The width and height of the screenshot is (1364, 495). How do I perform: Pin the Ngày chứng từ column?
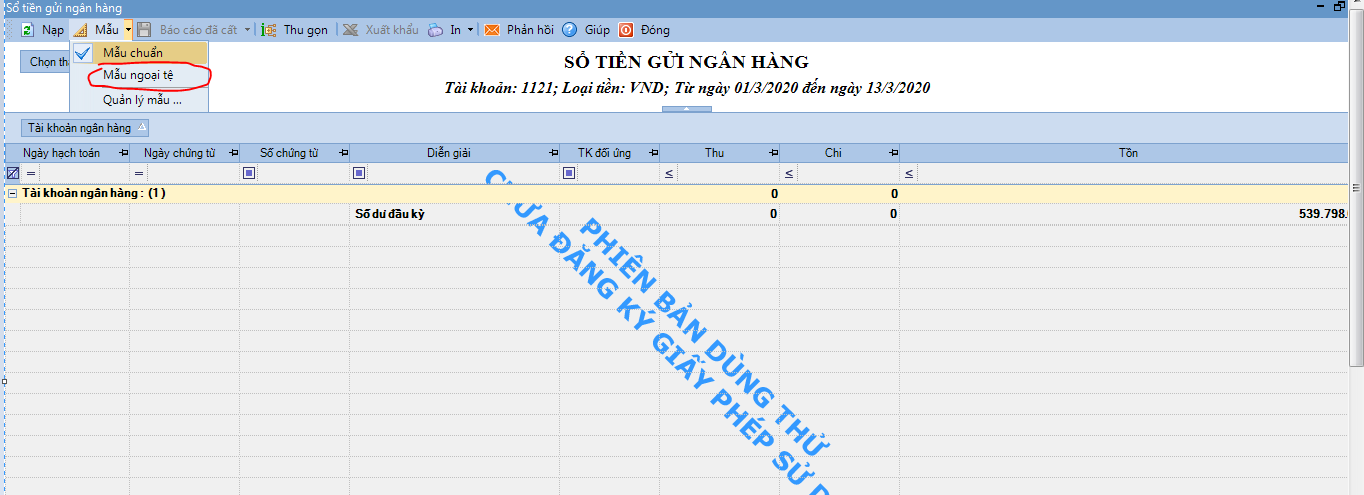[x=234, y=153]
